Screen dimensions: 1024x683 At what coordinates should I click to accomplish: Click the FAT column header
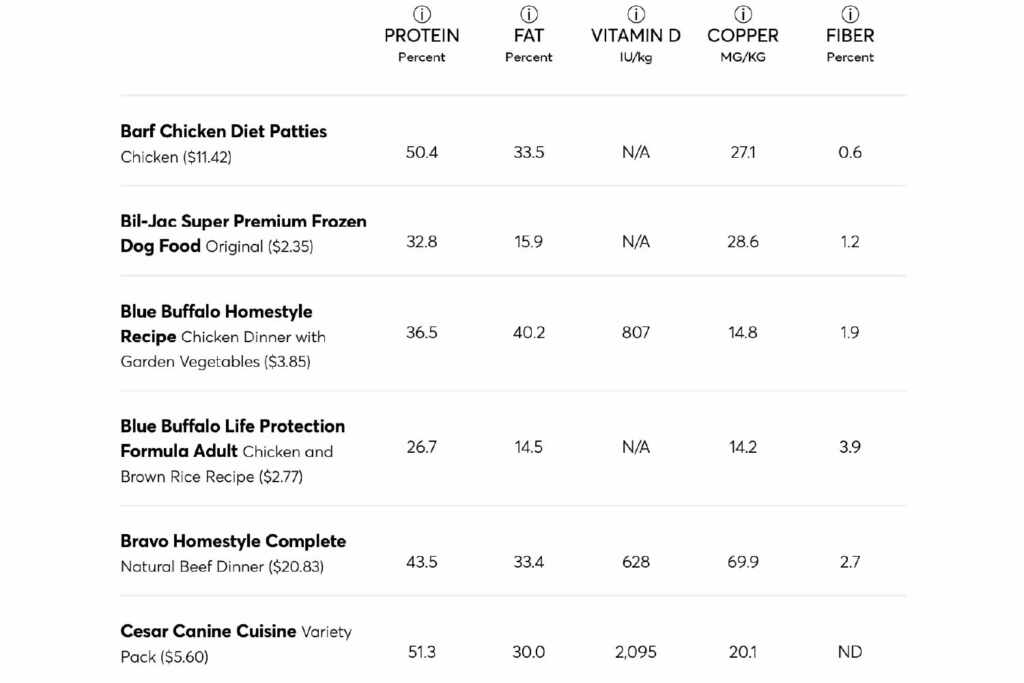coord(529,36)
